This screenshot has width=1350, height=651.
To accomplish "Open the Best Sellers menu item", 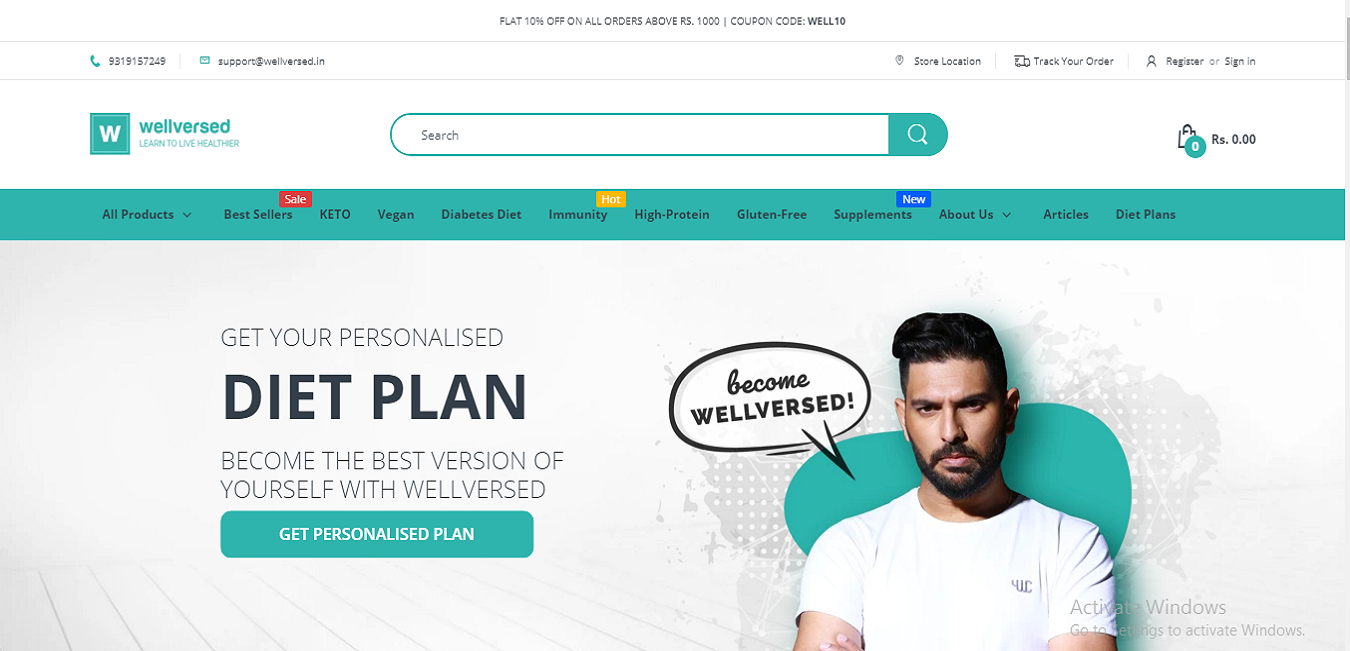I will 258,214.
